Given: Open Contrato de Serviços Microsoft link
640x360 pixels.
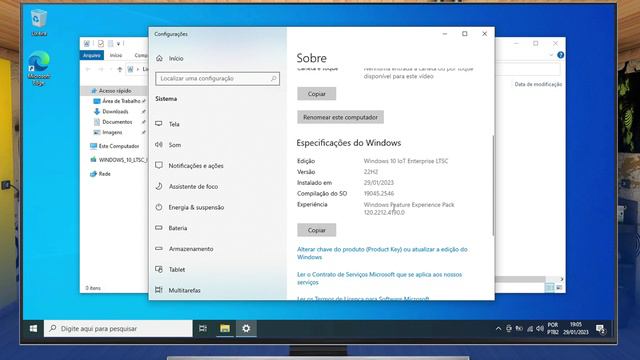Looking at the screenshot, I should (x=380, y=278).
